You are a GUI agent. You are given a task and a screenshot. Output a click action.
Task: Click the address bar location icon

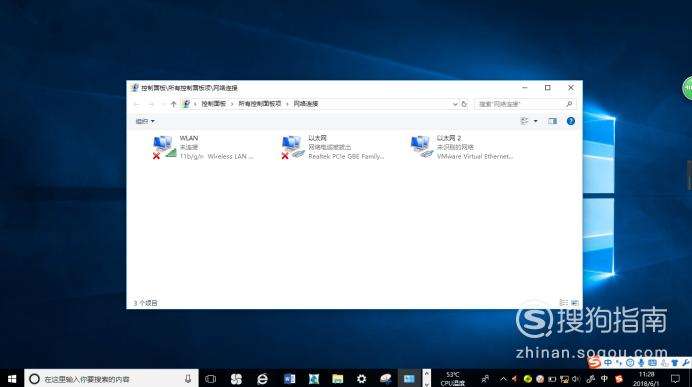coord(186,104)
